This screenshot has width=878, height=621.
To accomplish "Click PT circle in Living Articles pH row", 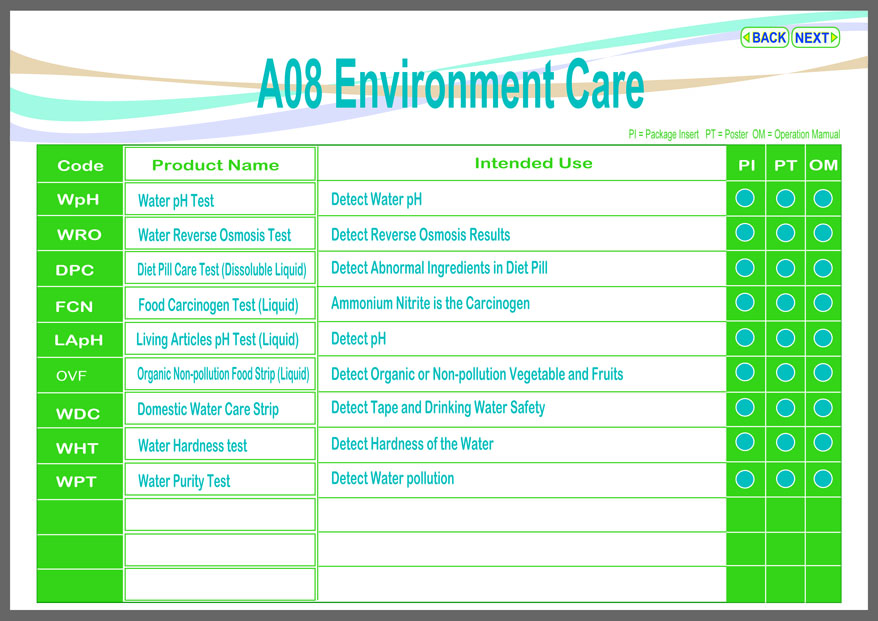I will click(x=785, y=338).
